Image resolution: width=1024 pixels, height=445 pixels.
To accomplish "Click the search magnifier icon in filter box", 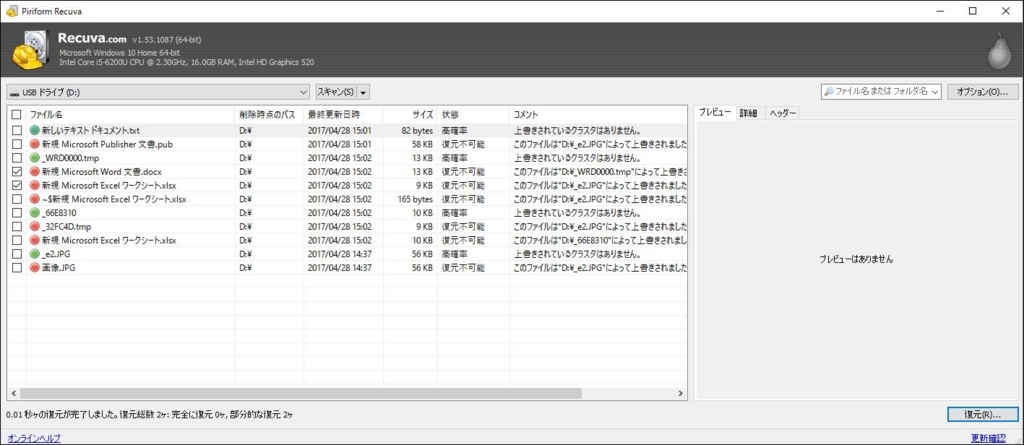I will tap(829, 92).
